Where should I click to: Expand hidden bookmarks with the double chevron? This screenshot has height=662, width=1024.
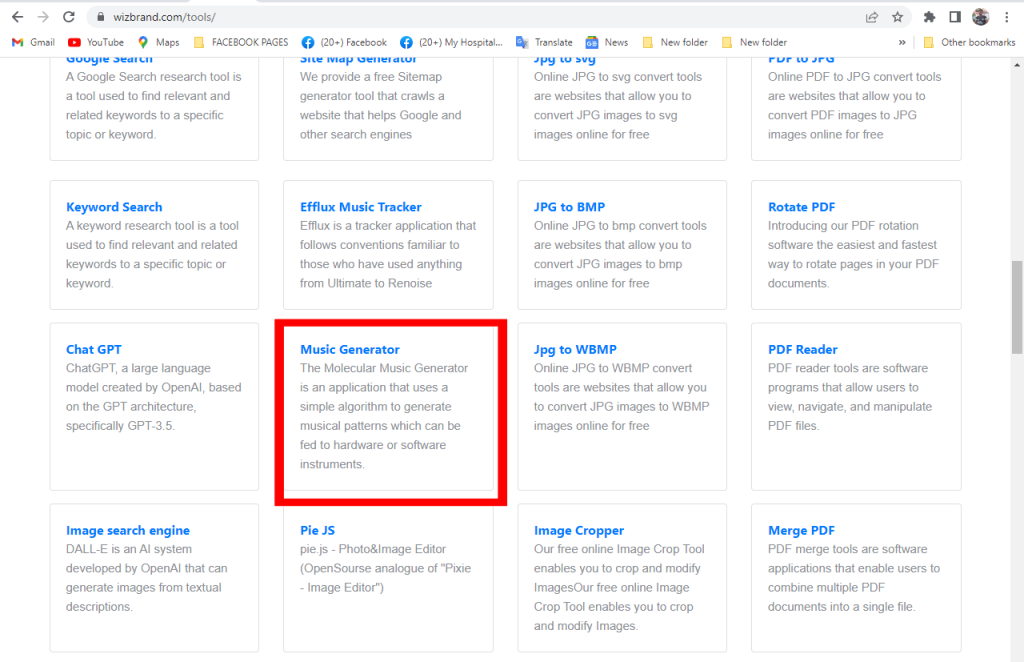(902, 42)
